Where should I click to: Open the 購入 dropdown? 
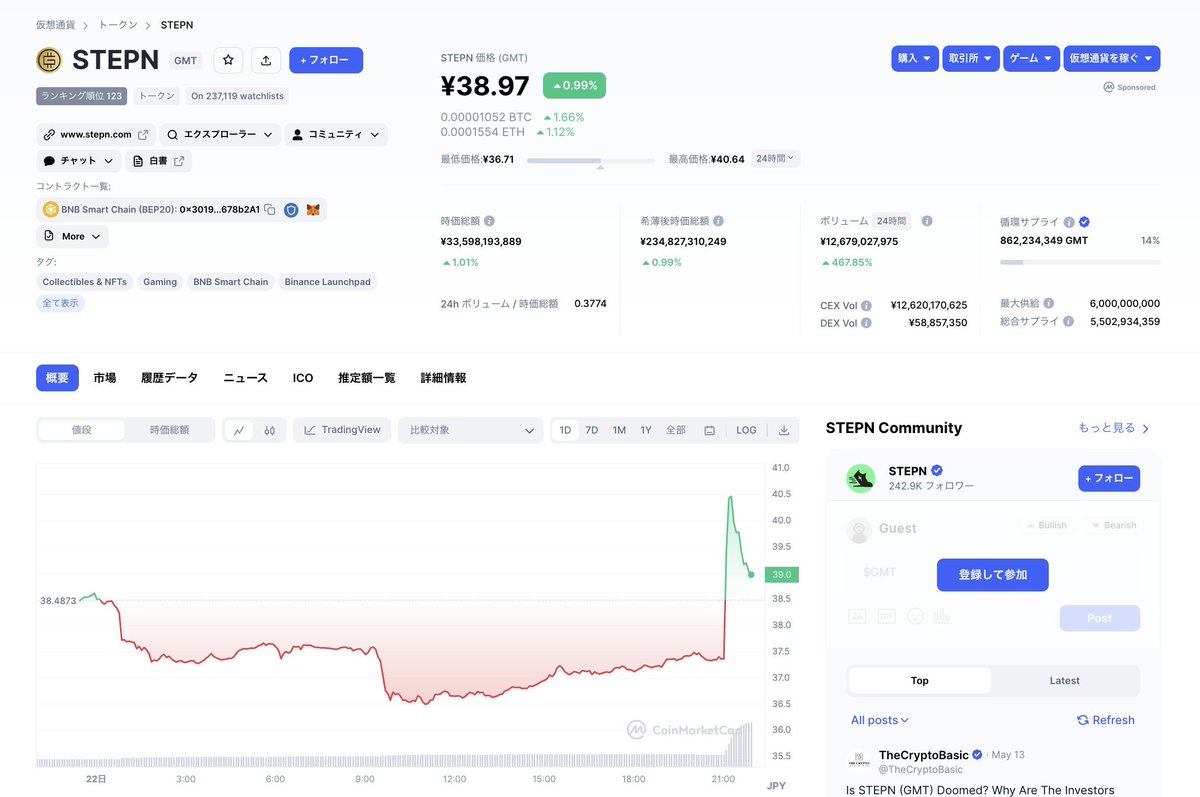pos(915,58)
